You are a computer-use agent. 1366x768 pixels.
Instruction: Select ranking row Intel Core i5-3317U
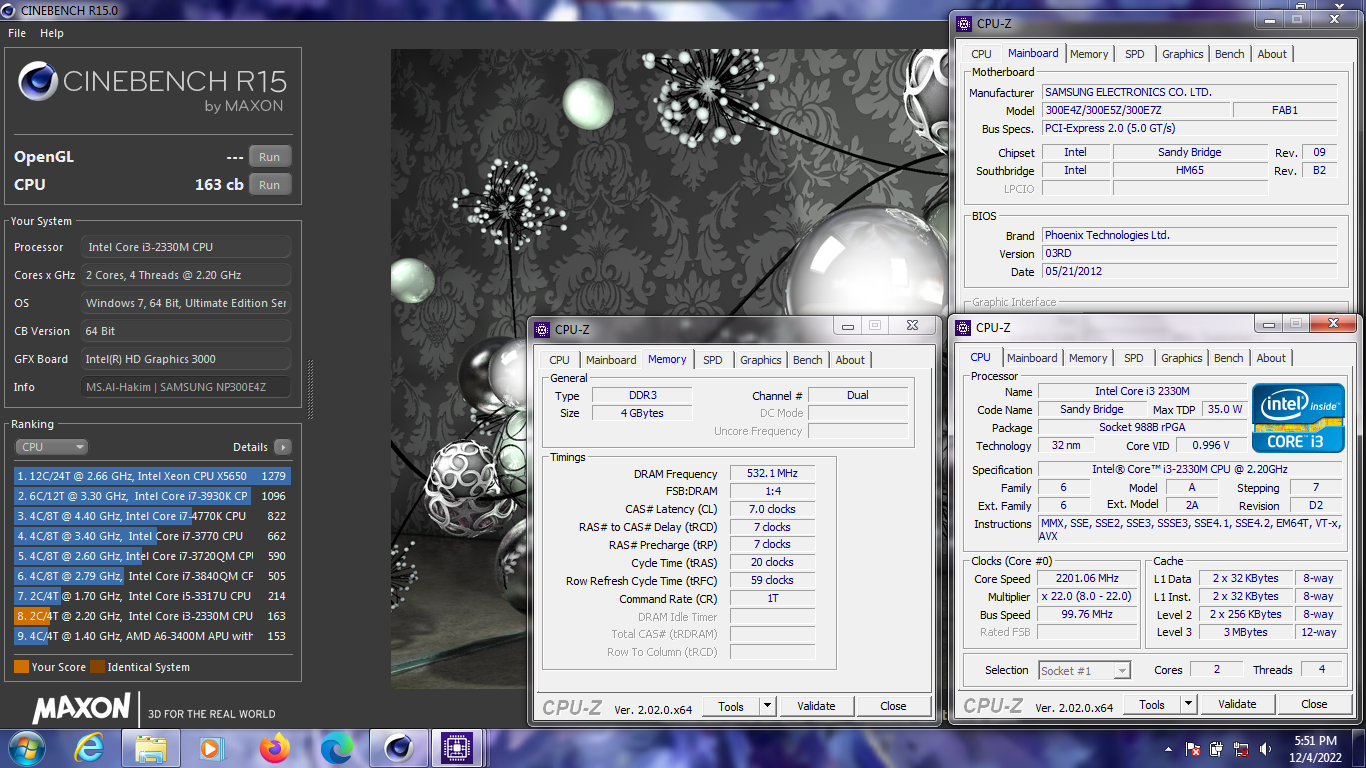pos(151,596)
